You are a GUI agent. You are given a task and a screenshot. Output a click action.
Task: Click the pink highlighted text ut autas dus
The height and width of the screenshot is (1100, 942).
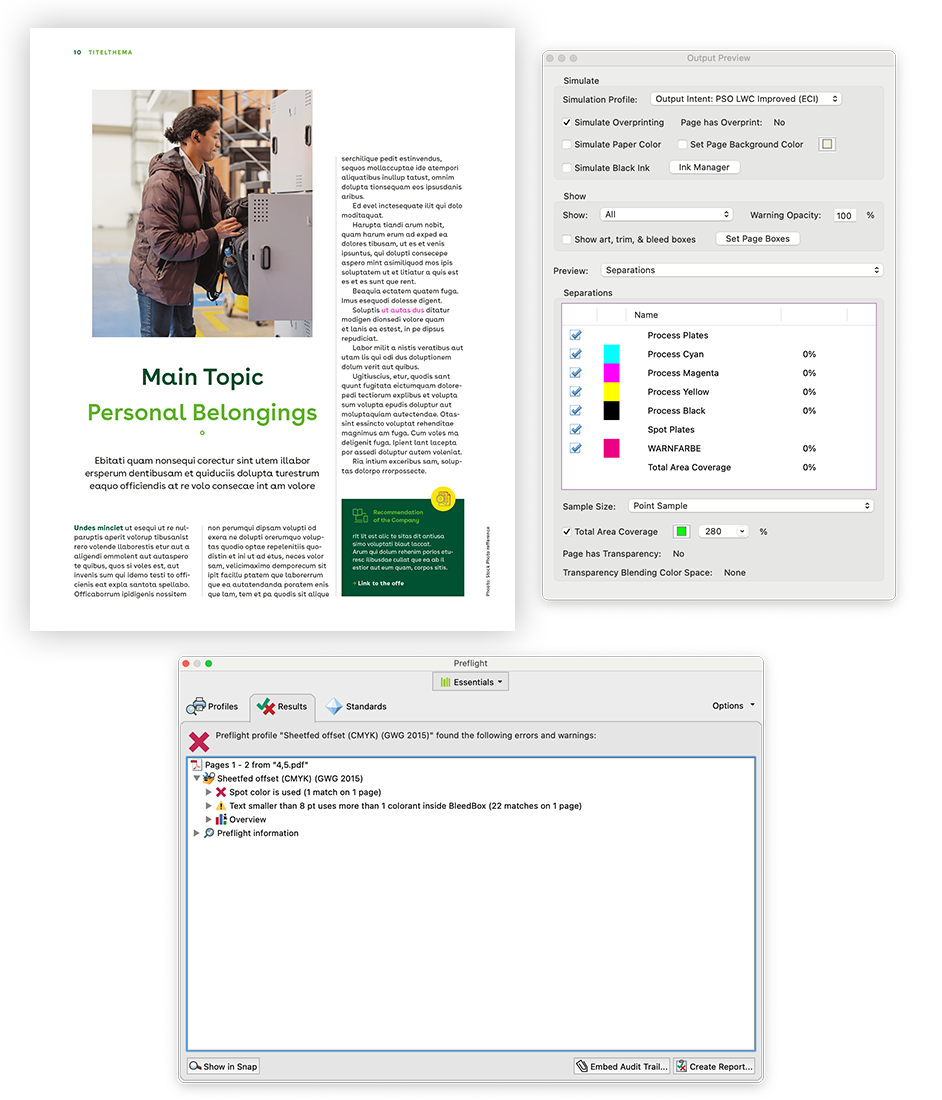[x=403, y=310]
